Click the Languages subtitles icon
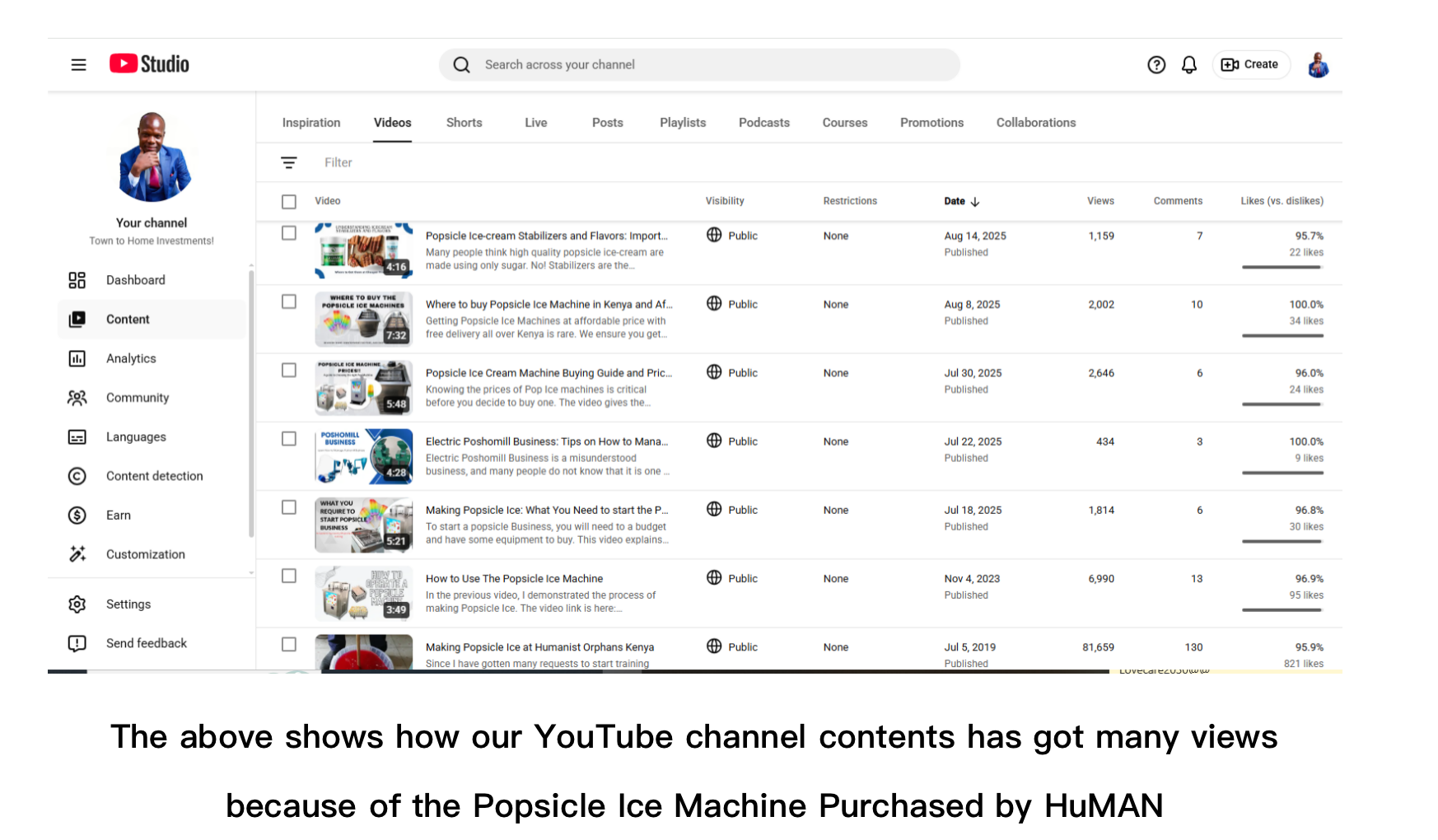The image size is (1438, 840). [77, 436]
